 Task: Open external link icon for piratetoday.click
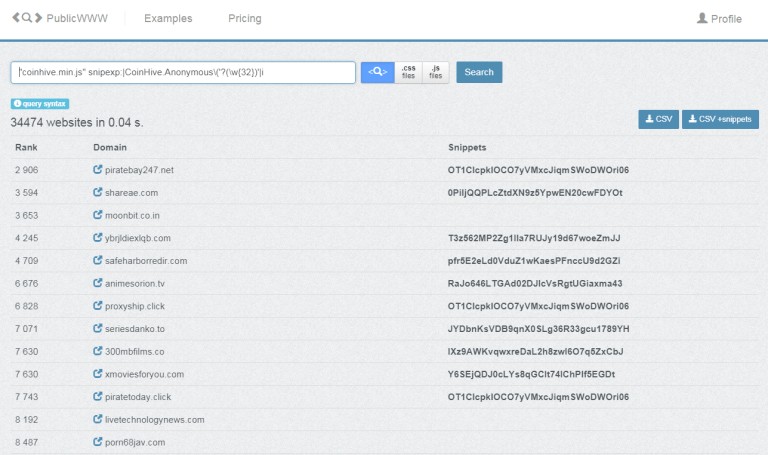pyautogui.click(x=97, y=396)
